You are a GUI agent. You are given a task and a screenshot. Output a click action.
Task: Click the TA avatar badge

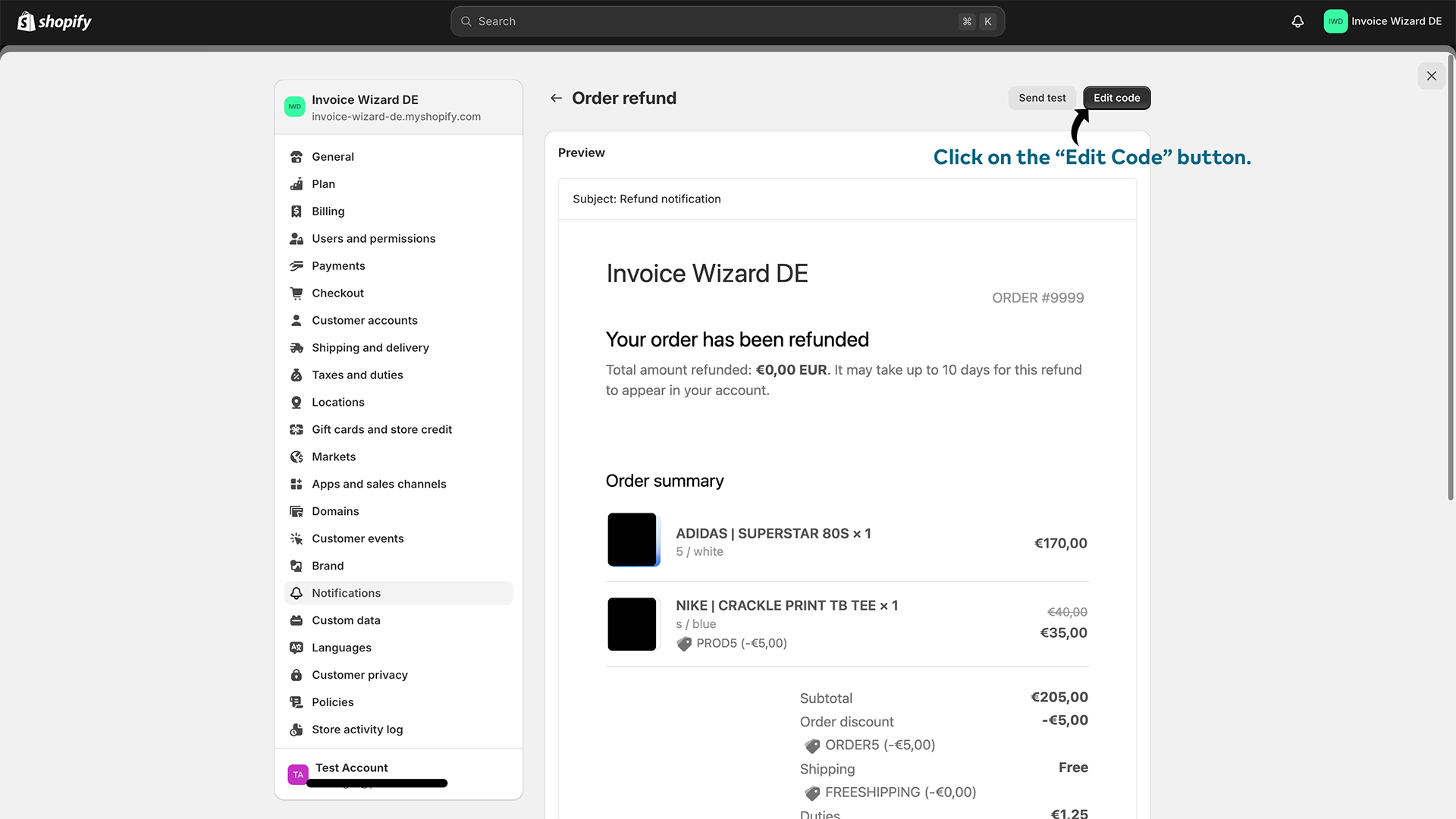click(x=298, y=775)
